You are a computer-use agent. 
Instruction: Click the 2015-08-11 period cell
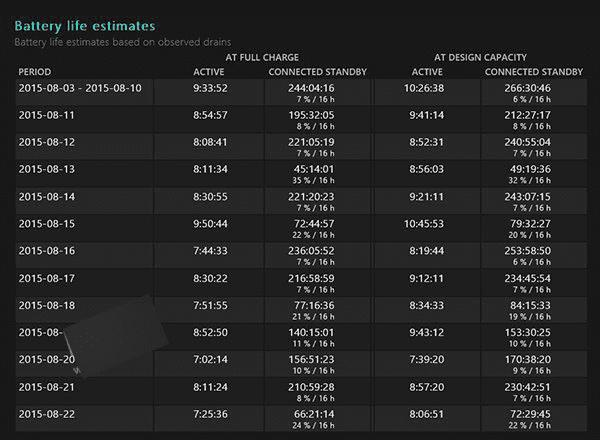point(47,115)
